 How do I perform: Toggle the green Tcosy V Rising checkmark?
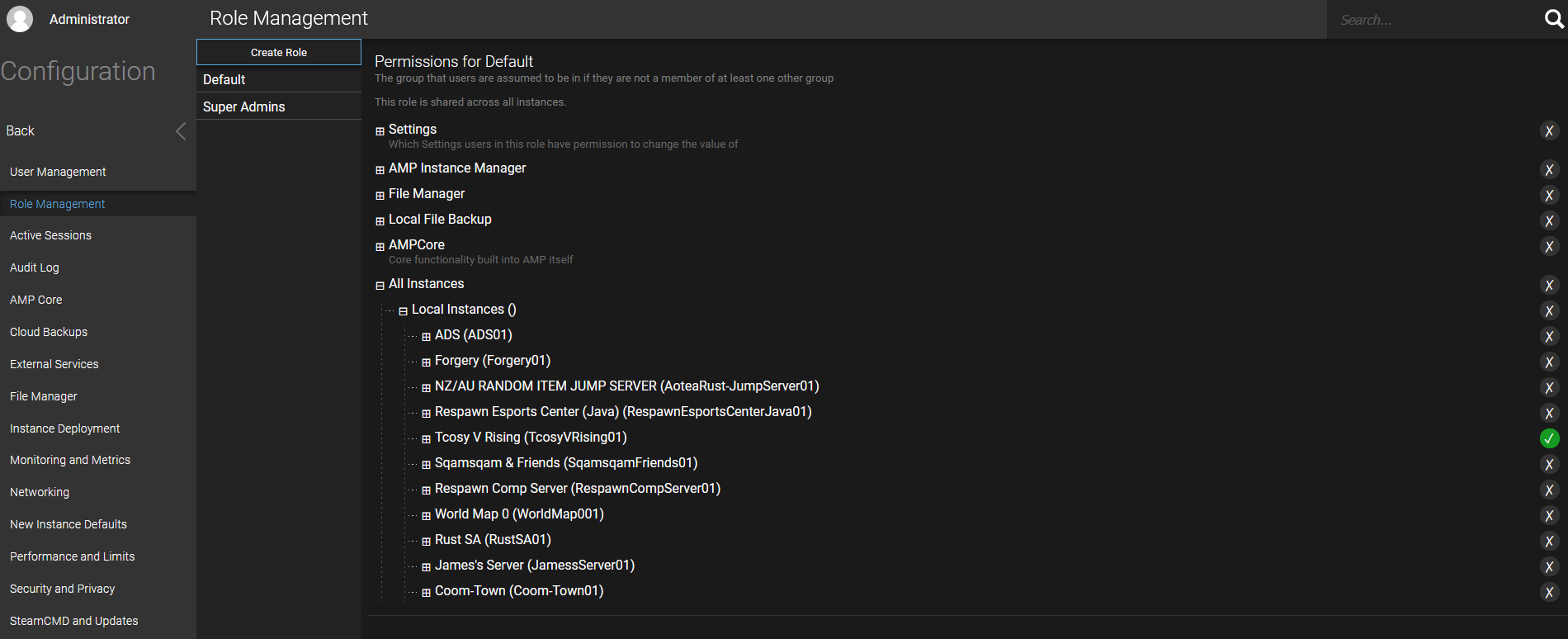point(1549,439)
